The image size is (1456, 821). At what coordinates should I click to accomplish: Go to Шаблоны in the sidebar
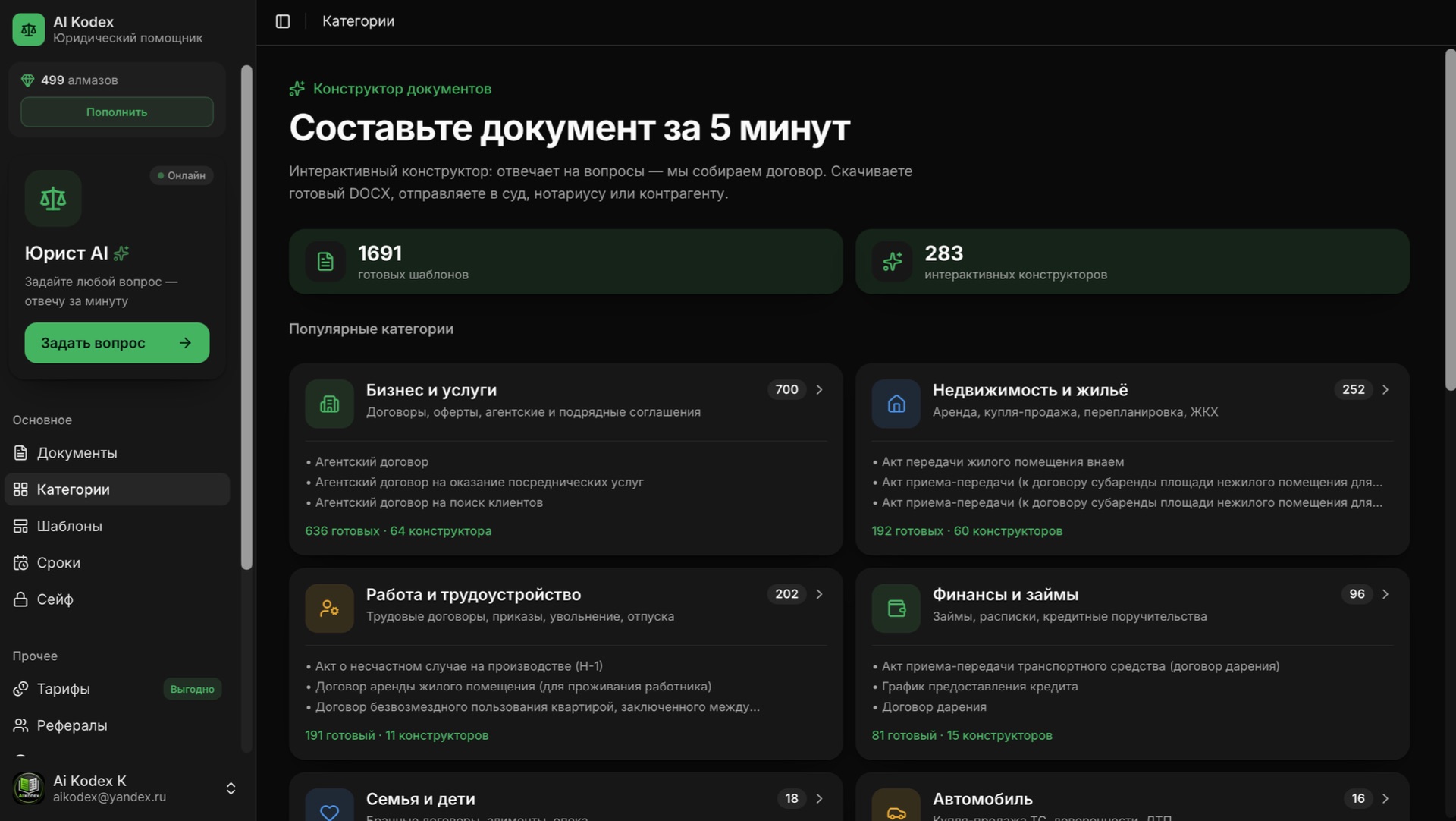(x=117, y=526)
